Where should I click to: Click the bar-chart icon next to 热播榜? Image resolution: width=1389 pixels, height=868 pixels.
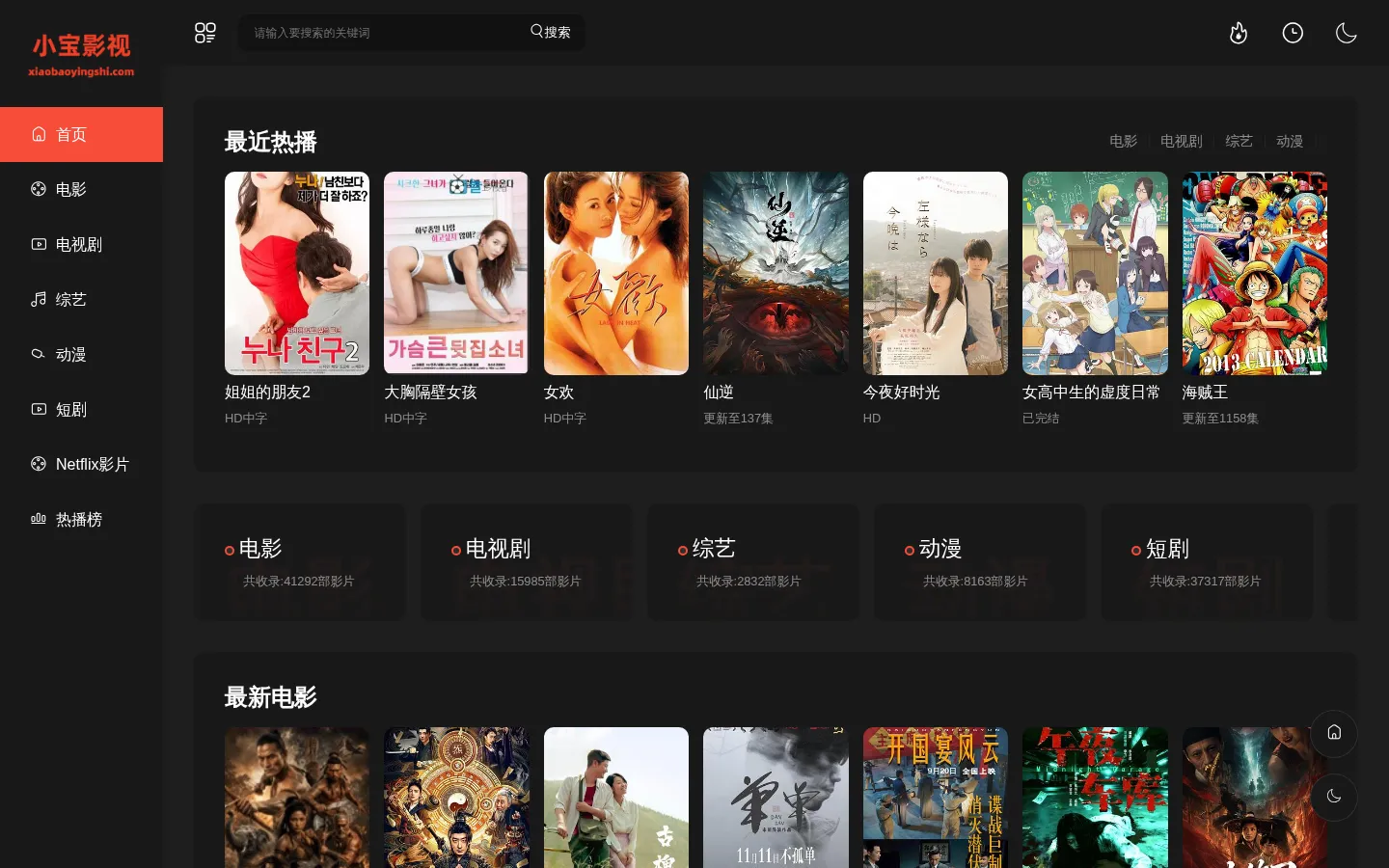click(39, 519)
